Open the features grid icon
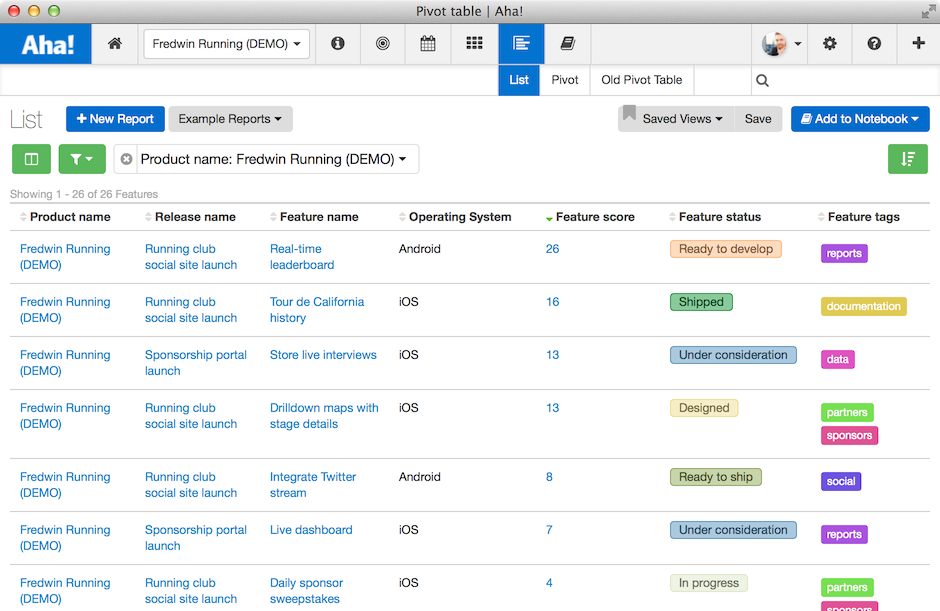 pyautogui.click(x=474, y=44)
